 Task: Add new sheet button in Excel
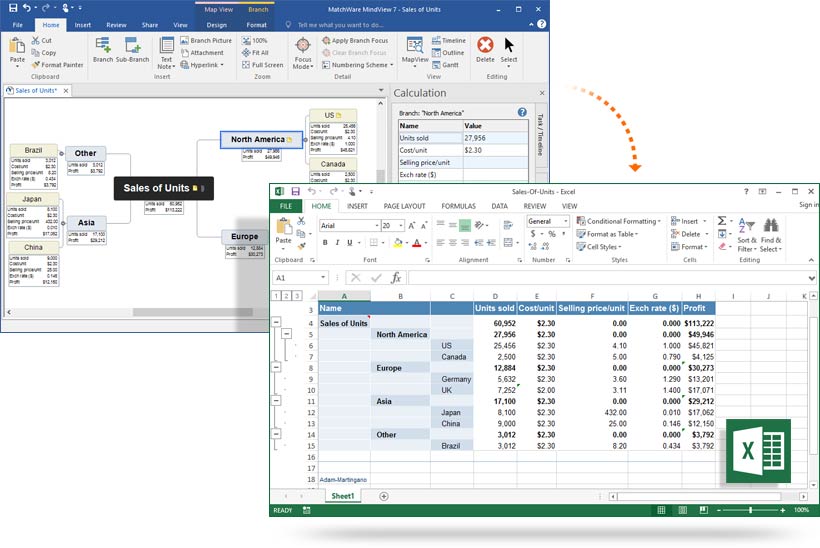tap(383, 496)
